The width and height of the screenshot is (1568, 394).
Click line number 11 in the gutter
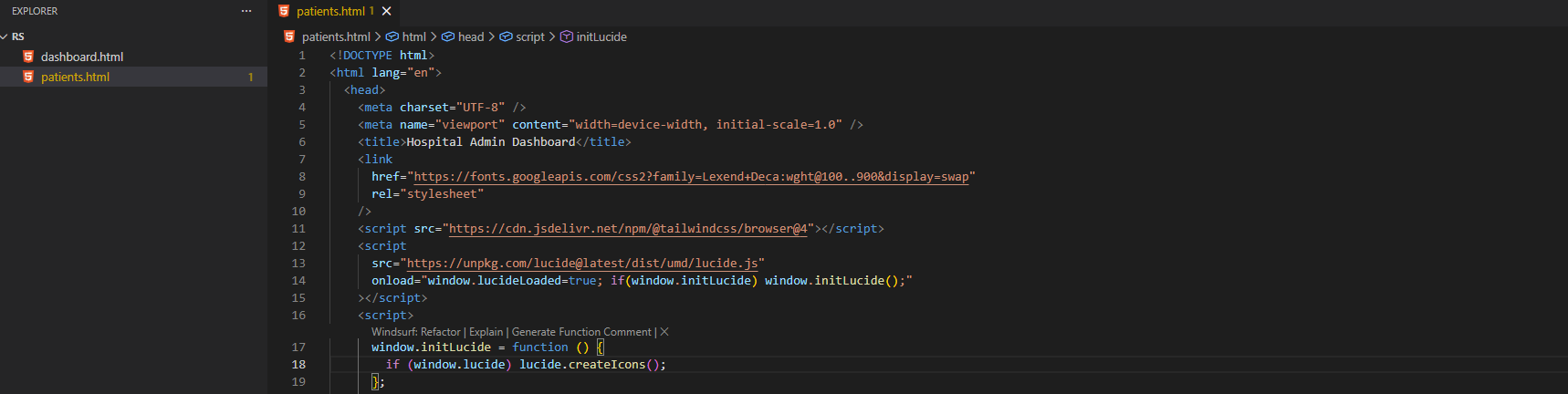click(x=298, y=229)
